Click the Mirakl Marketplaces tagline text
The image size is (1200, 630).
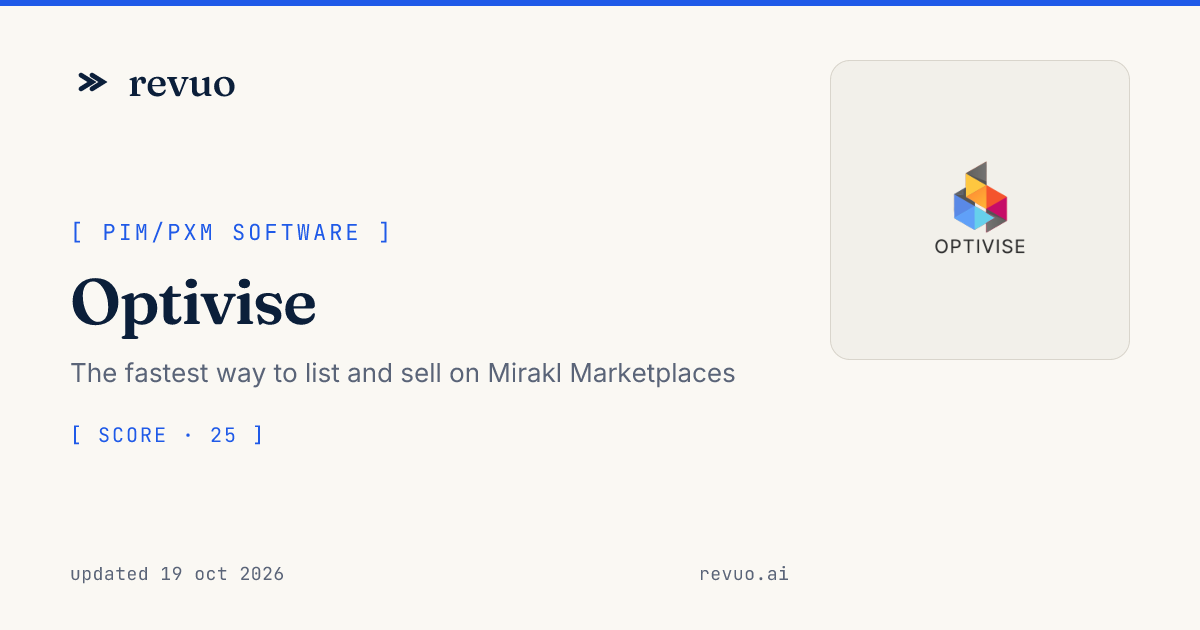coord(403,373)
